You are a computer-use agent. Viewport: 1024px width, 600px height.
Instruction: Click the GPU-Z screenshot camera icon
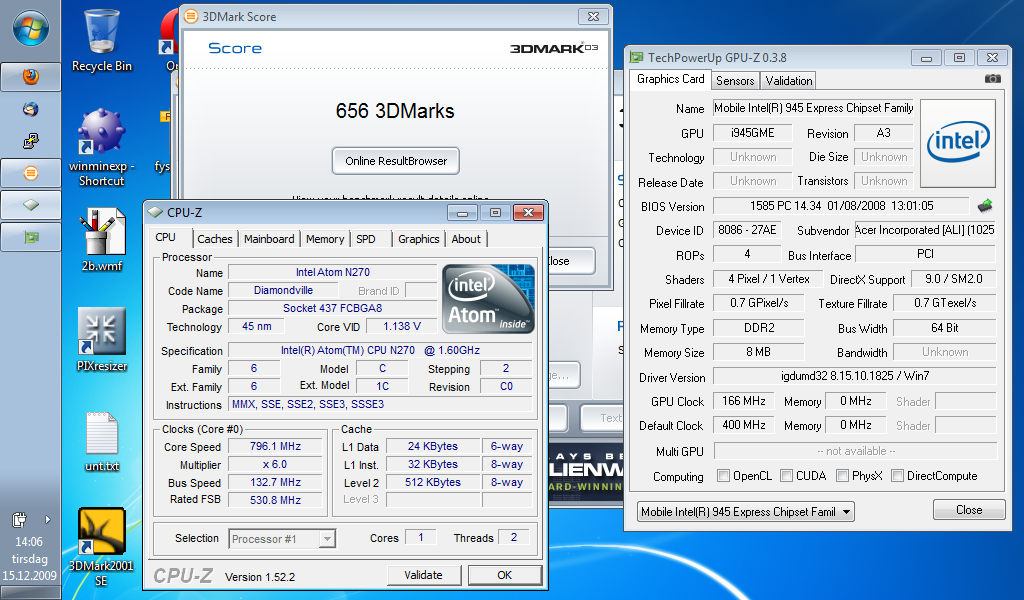click(993, 79)
